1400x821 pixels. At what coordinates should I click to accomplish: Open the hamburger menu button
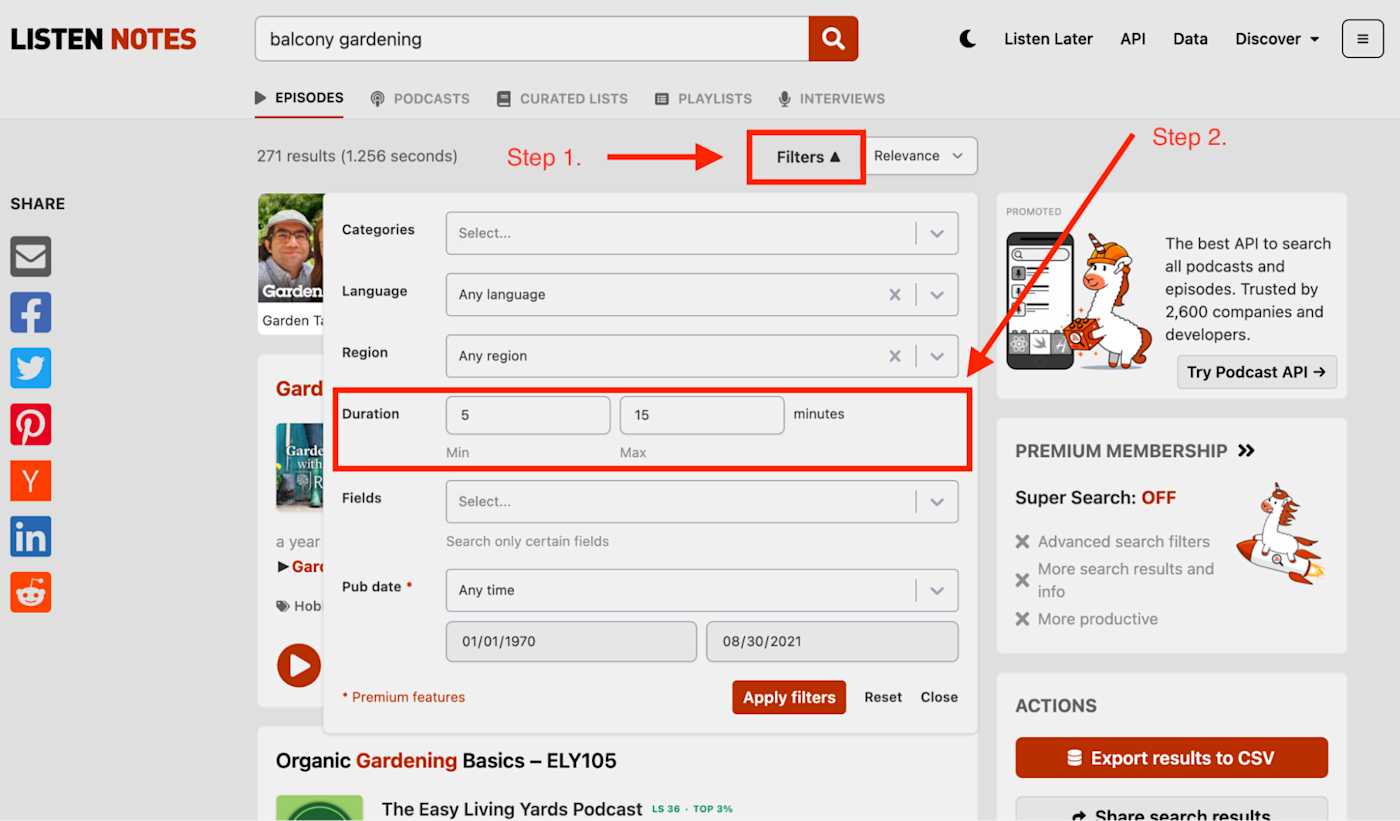pos(1363,39)
